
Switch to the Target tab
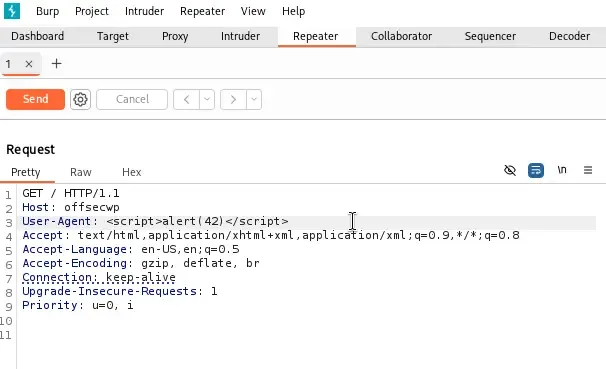[x=112, y=36]
